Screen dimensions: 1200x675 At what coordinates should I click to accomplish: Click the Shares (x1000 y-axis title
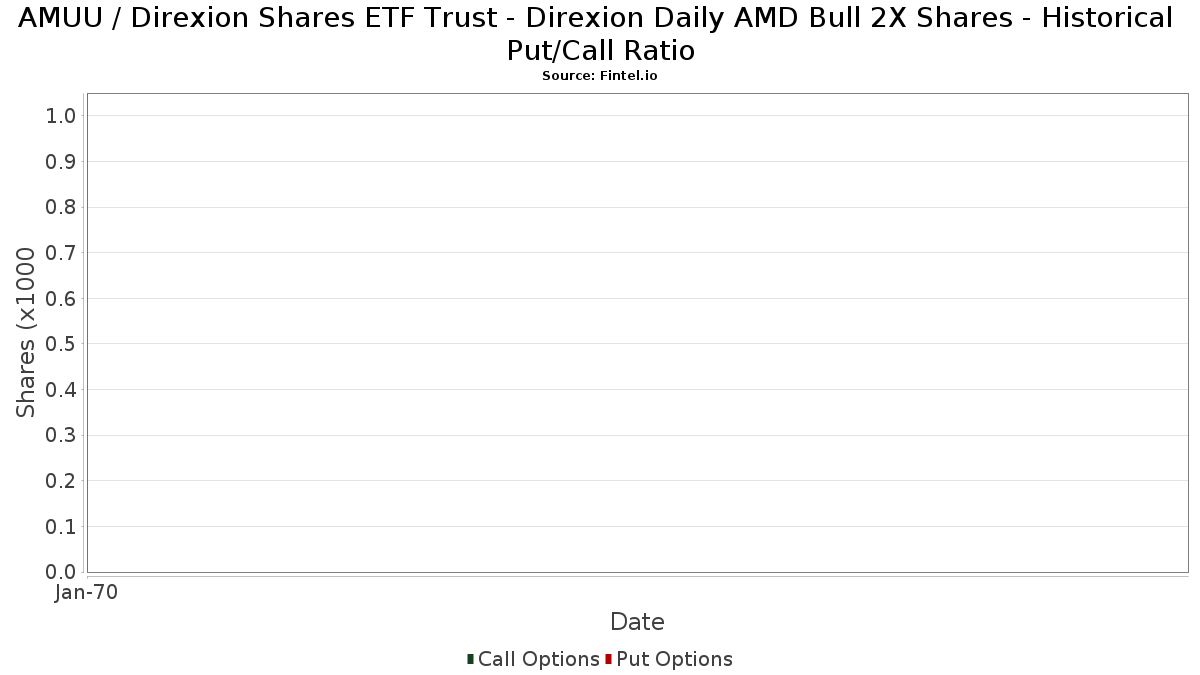tap(26, 333)
